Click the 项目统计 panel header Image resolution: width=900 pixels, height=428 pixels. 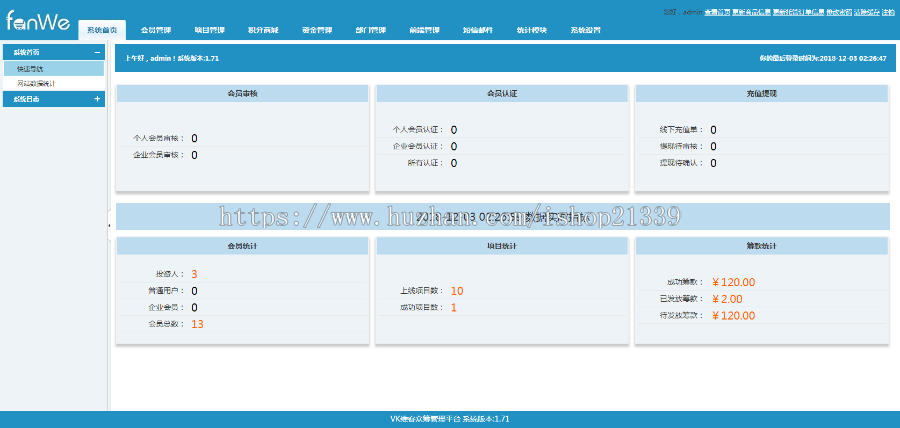[x=502, y=246]
